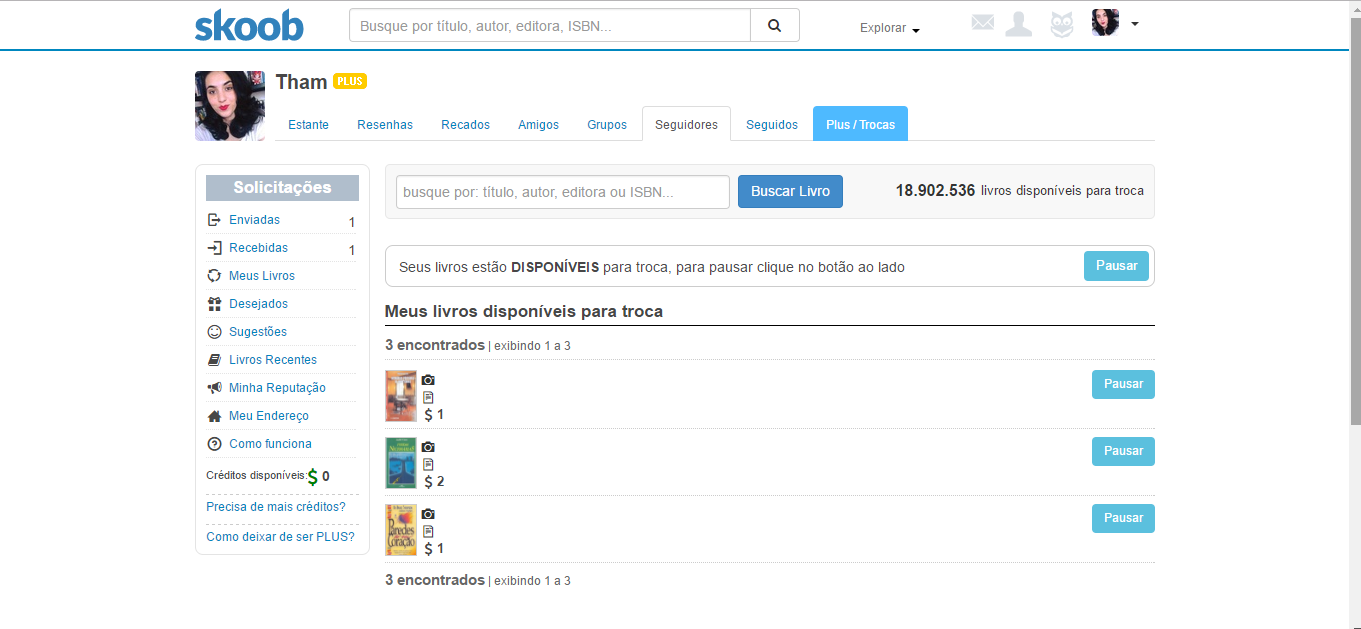Screen dimensions: 1361x629
Task: Click the camera icon on Paredes do Coração
Action: click(x=428, y=514)
